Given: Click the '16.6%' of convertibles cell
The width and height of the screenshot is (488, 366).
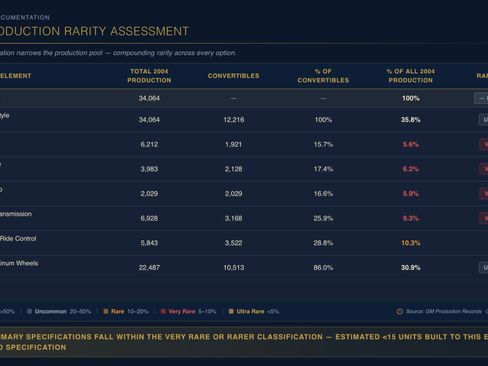Looking at the screenshot, I should pyautogui.click(x=323, y=194).
